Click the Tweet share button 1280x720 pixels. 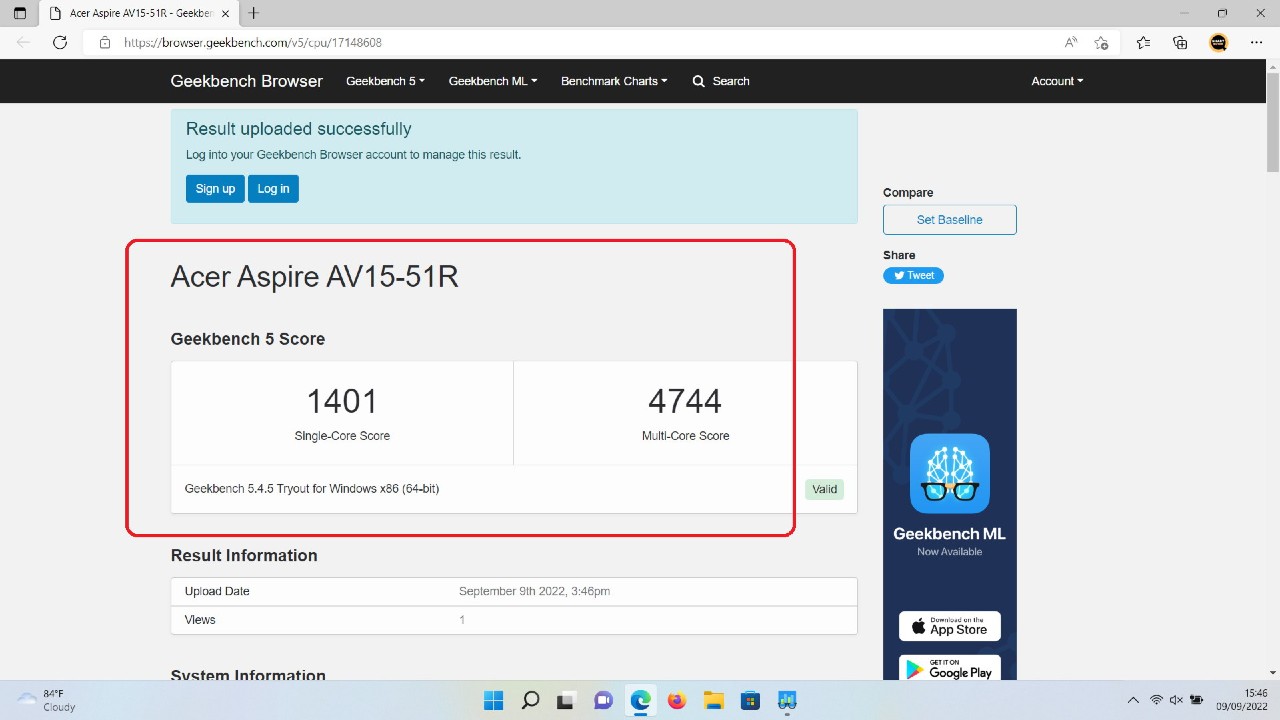click(913, 276)
